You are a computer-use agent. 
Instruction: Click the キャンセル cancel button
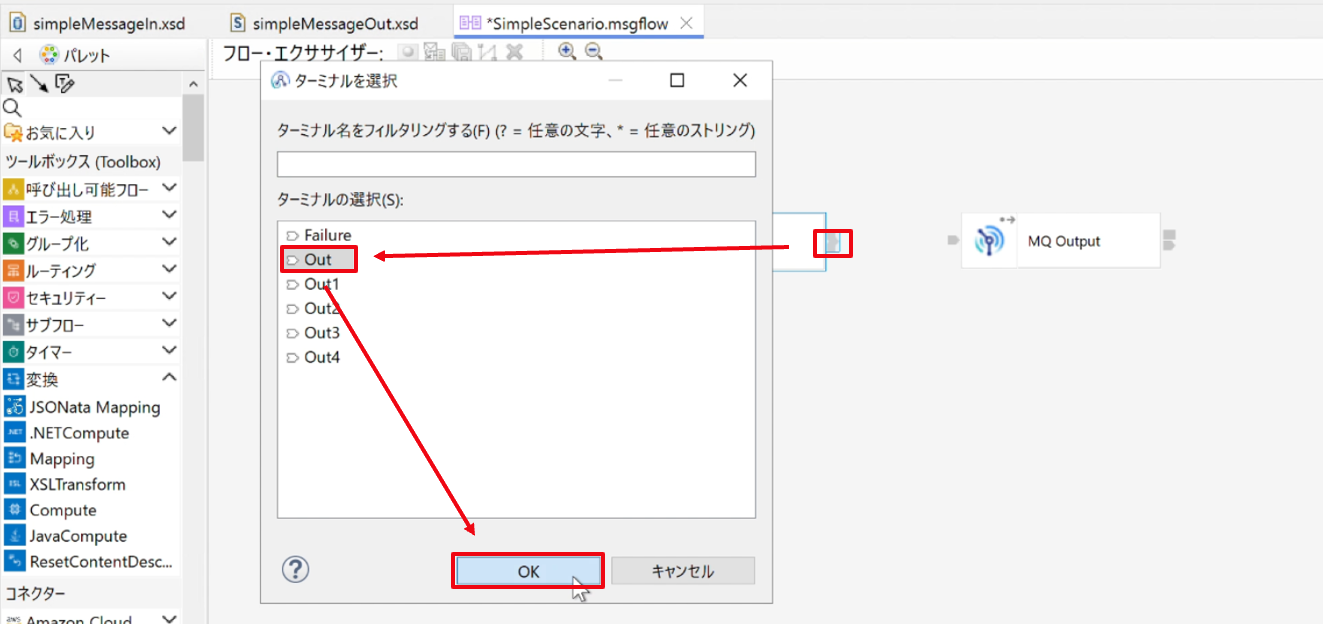point(683,571)
